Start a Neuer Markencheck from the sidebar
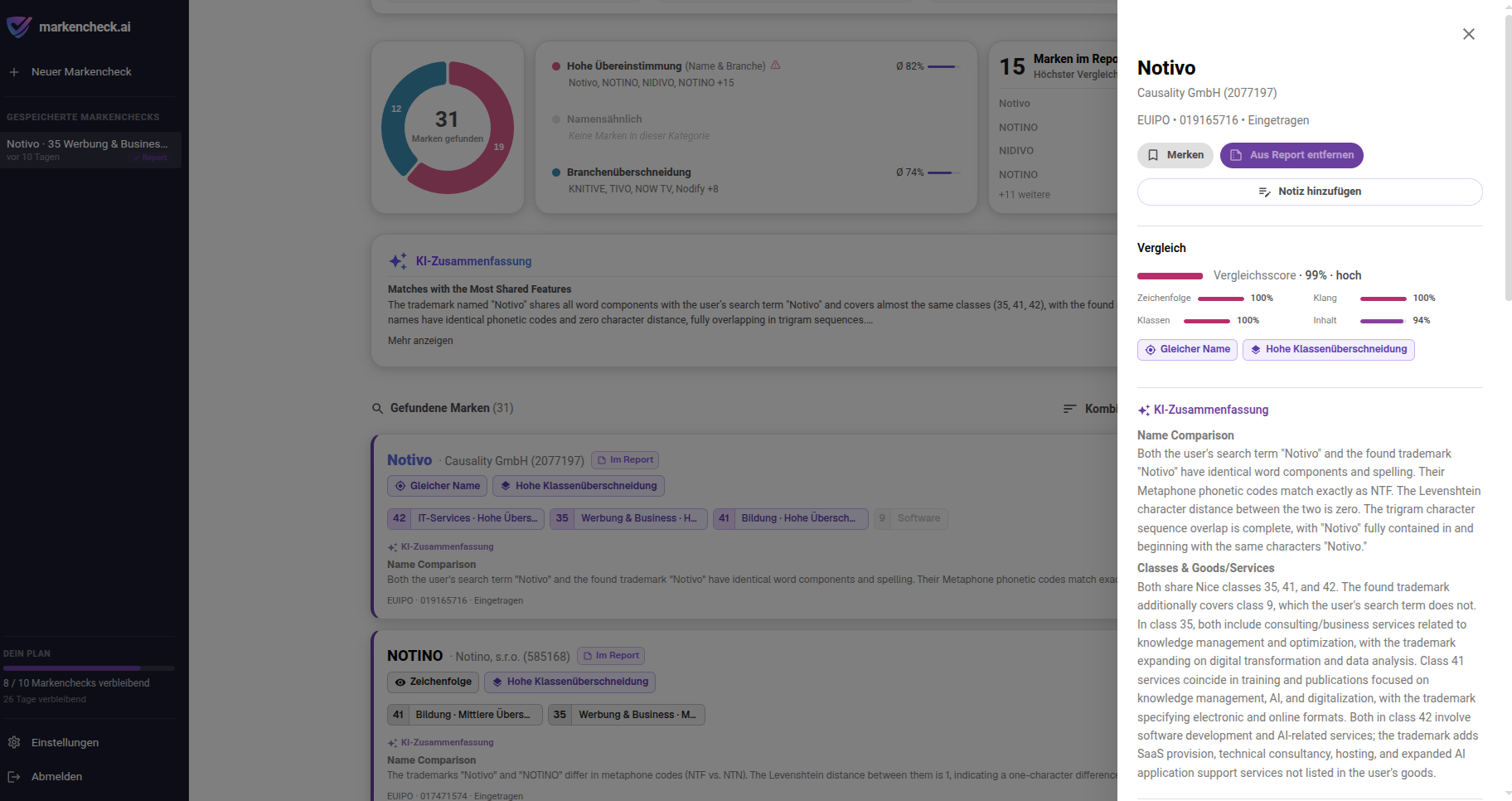This screenshot has height=801, width=1512. 81,72
